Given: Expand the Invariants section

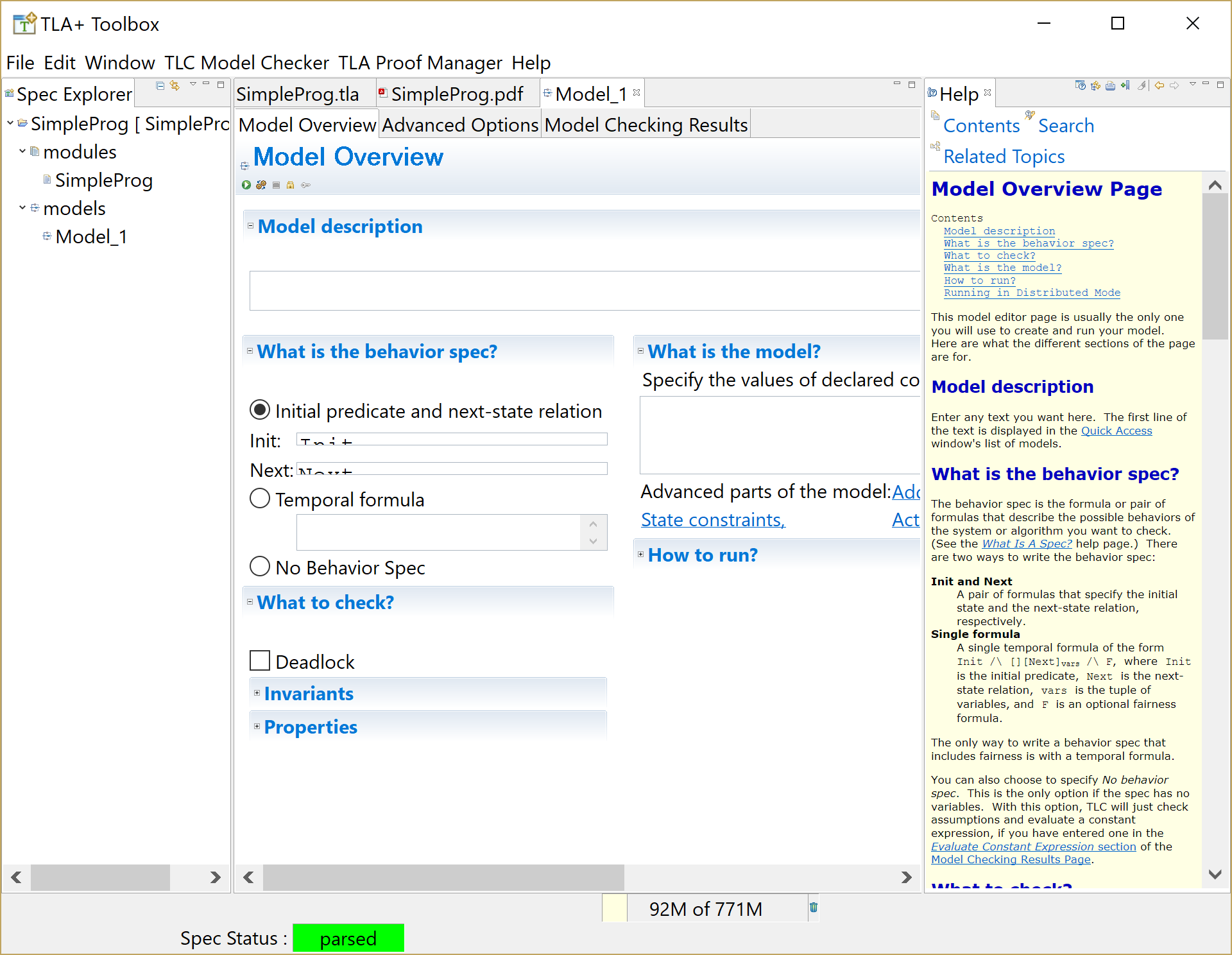Looking at the screenshot, I should click(256, 693).
